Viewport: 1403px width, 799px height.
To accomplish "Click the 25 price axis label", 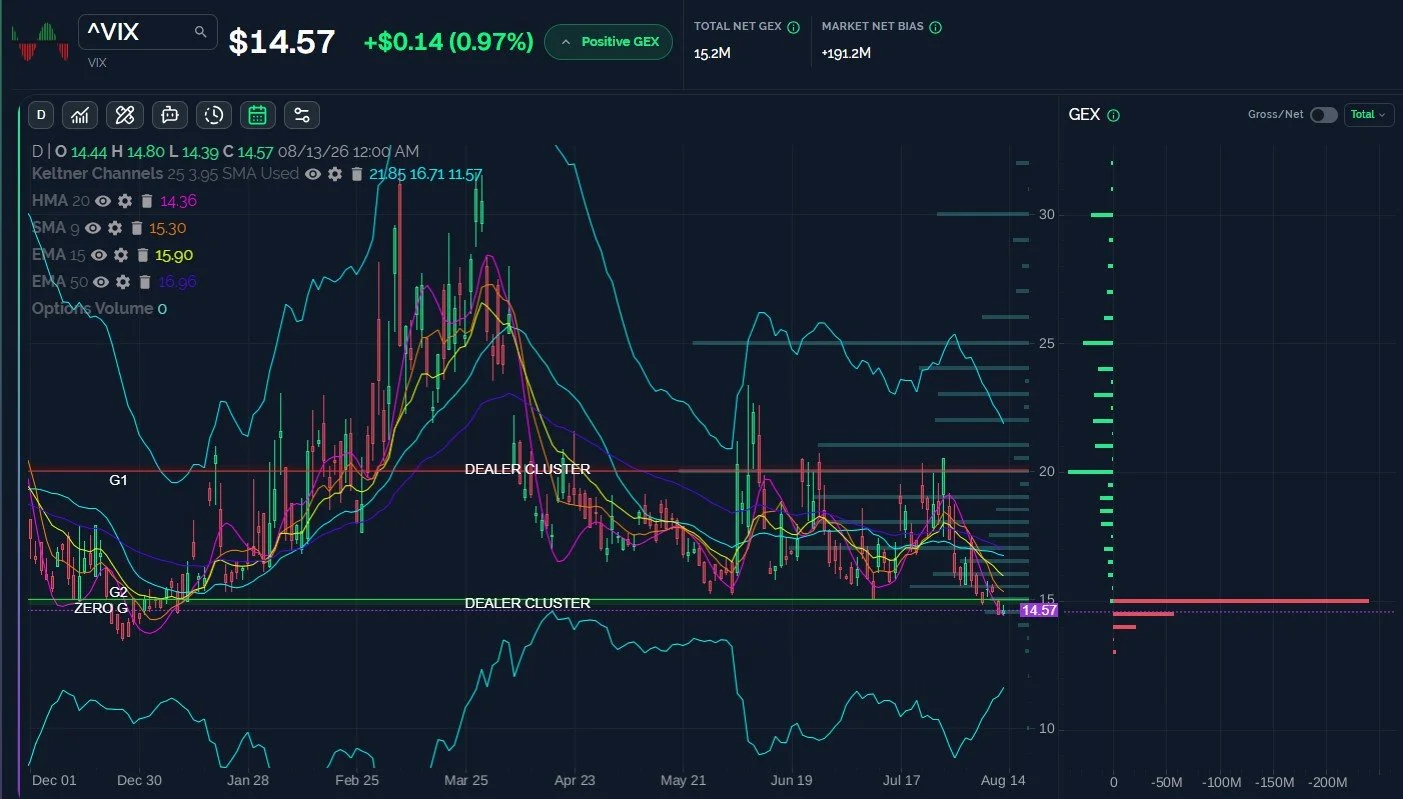I will (1046, 343).
